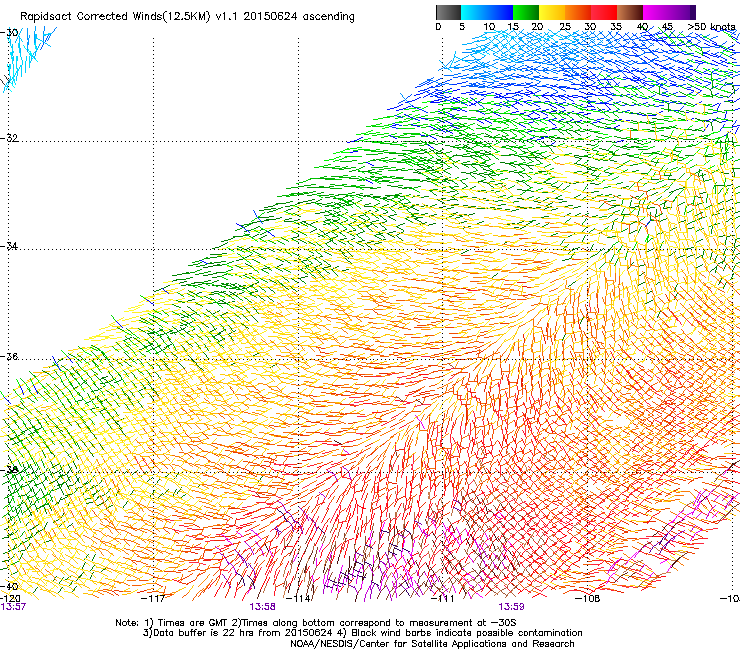740x650 pixels.
Task: Click the 'Rapidscat Corrected Winds(12.5KM)' title text
Action: pos(116,17)
